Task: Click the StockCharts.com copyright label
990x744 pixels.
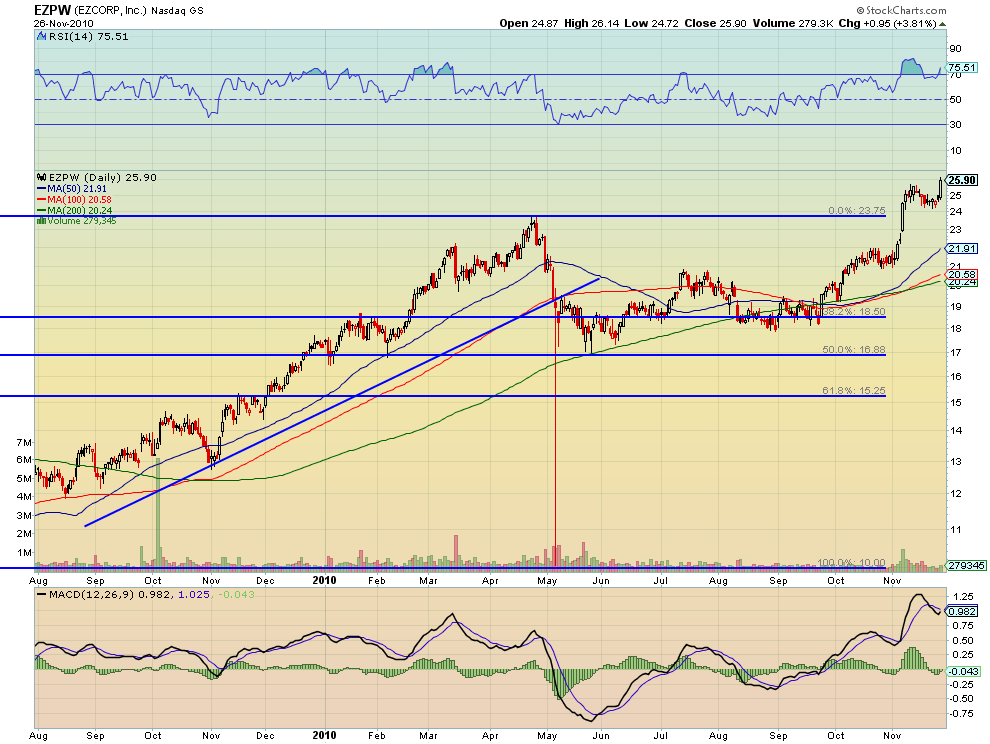Action: pos(902,10)
